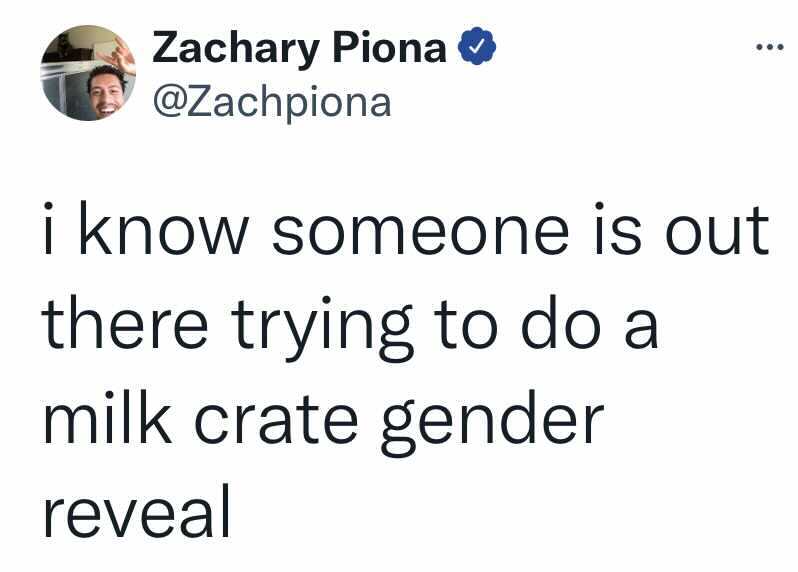Viewport: 798px width, 572px height.
Task: Click the word "someone" in the tweet
Action: 420,232
